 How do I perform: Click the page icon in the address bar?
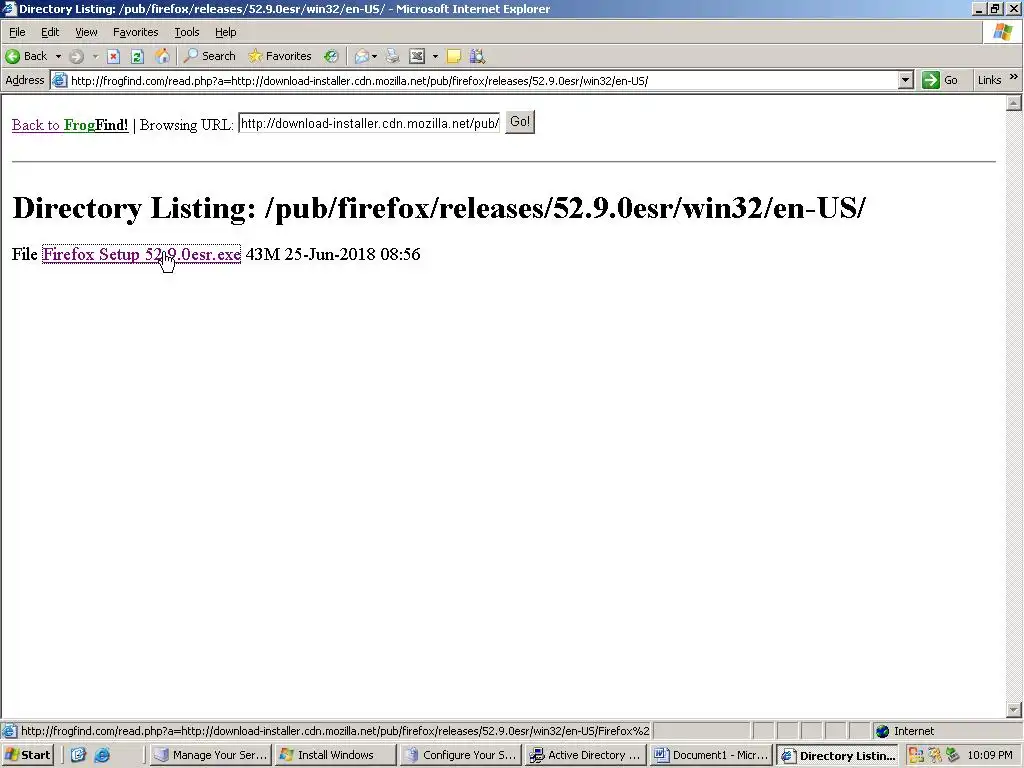(59, 80)
